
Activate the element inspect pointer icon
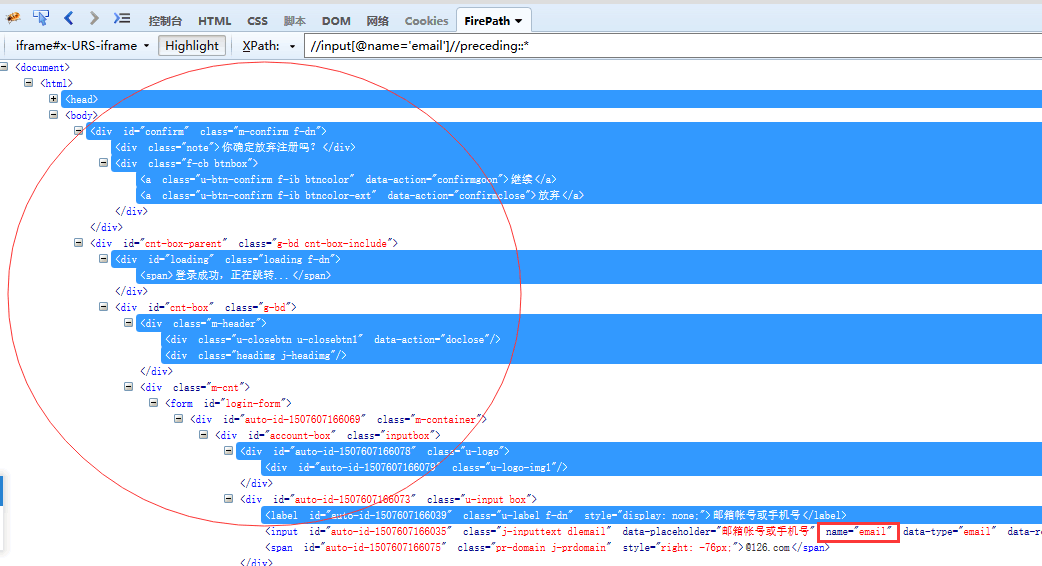(41, 18)
